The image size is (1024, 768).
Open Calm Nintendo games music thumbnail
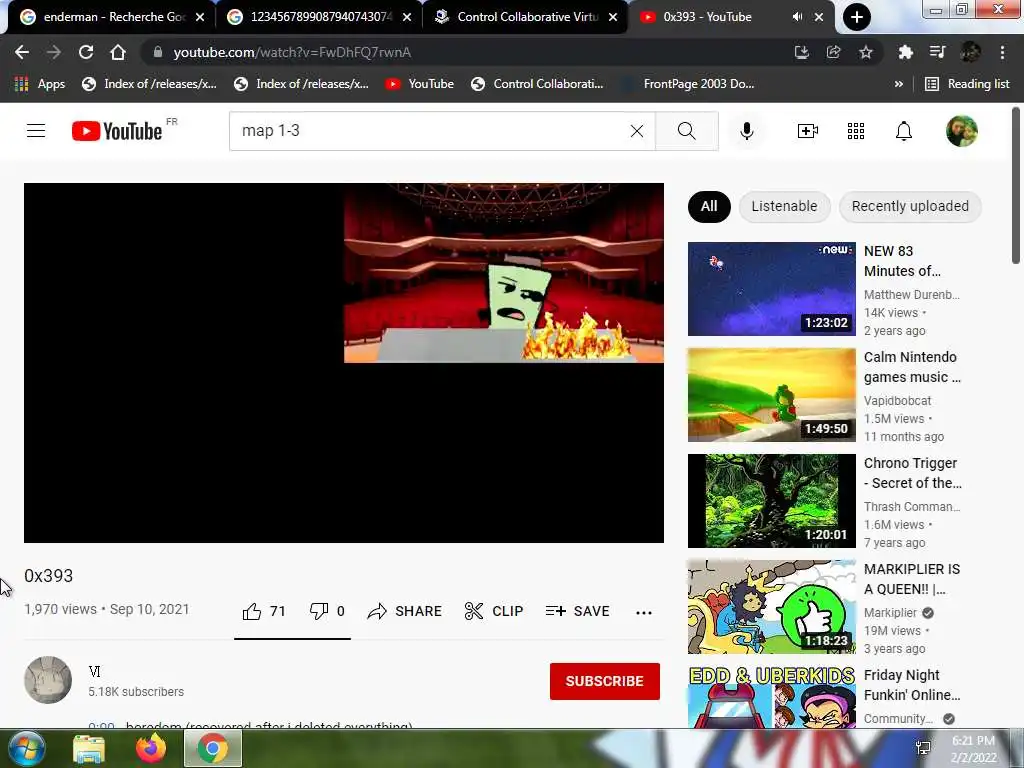[x=771, y=394]
